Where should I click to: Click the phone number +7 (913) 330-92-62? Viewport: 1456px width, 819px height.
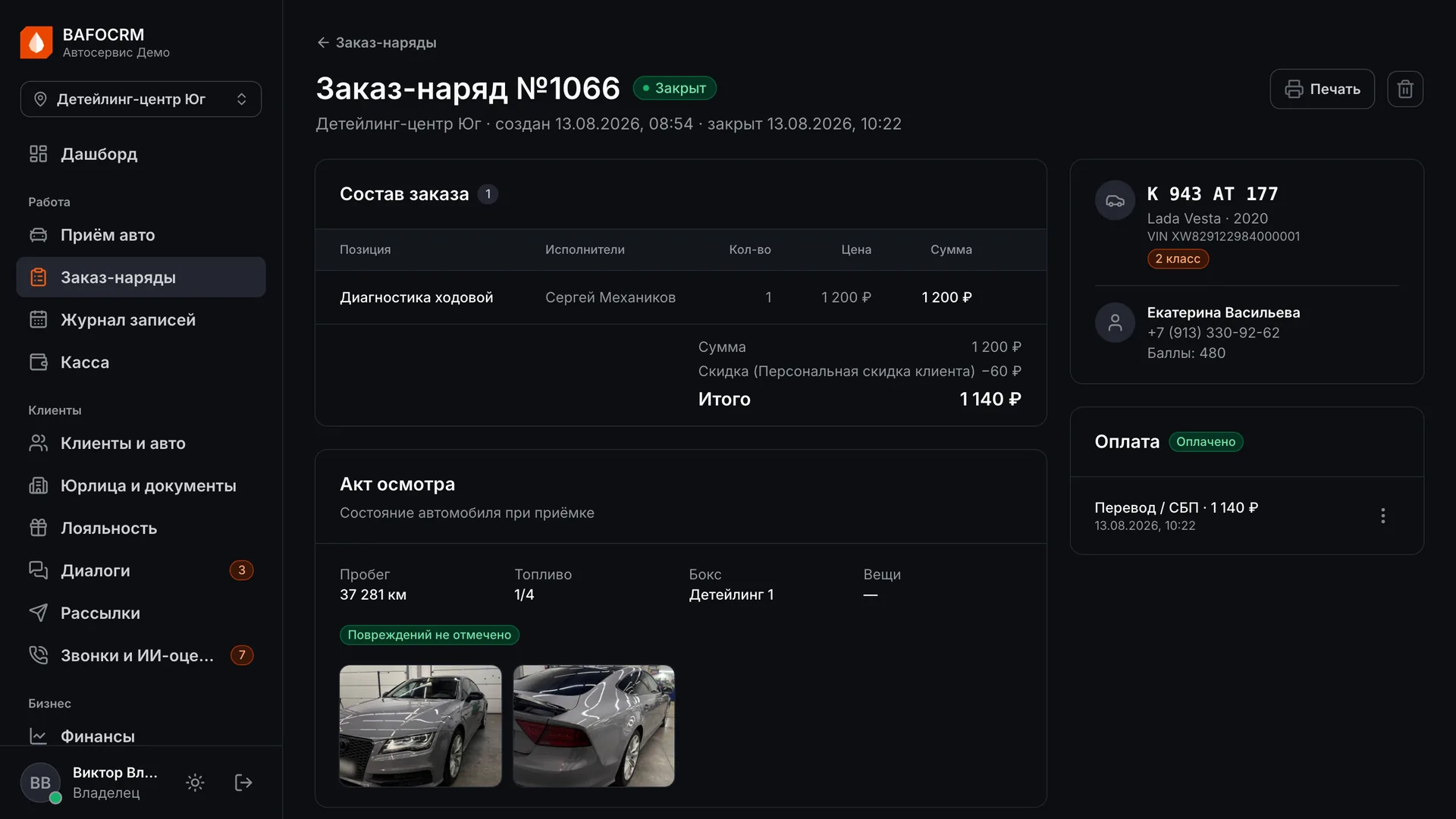pyautogui.click(x=1213, y=333)
